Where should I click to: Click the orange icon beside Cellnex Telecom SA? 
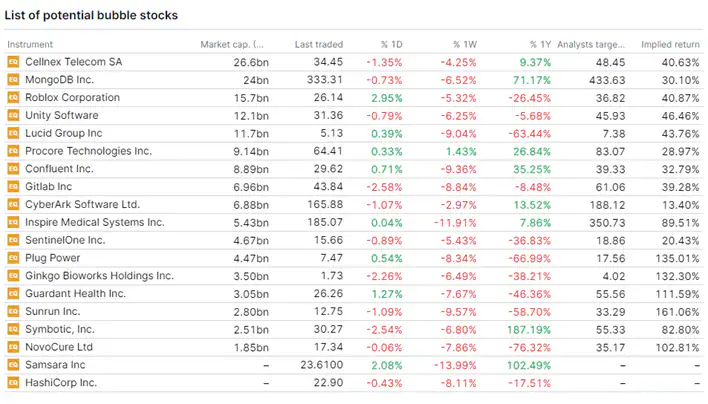13,62
